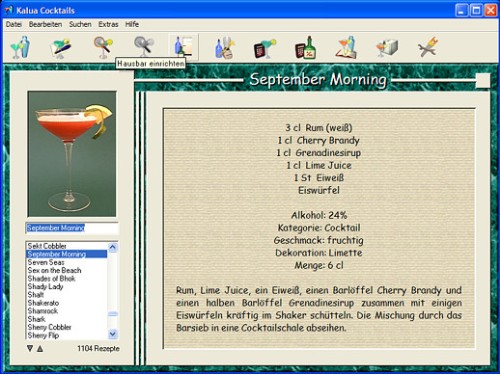Click the cocktail on open book icon
The height and width of the screenshot is (375, 500).
coord(346,48)
